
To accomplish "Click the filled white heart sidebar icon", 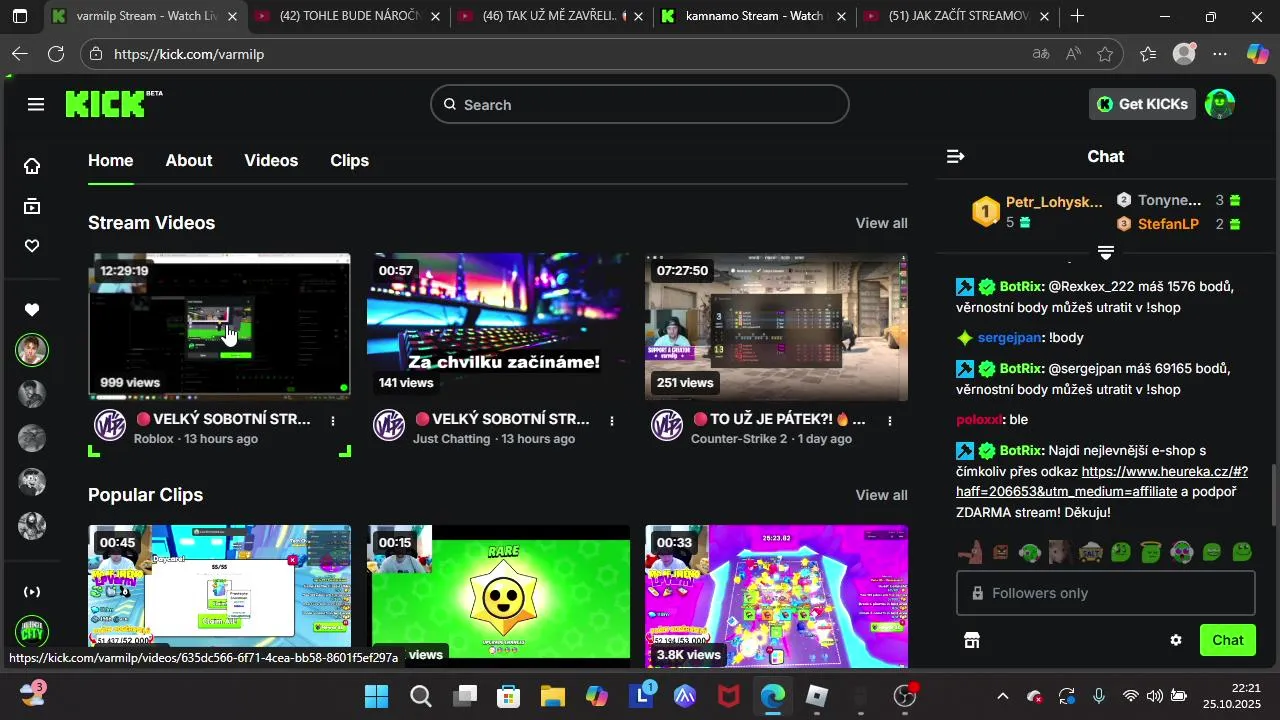I will (32, 310).
